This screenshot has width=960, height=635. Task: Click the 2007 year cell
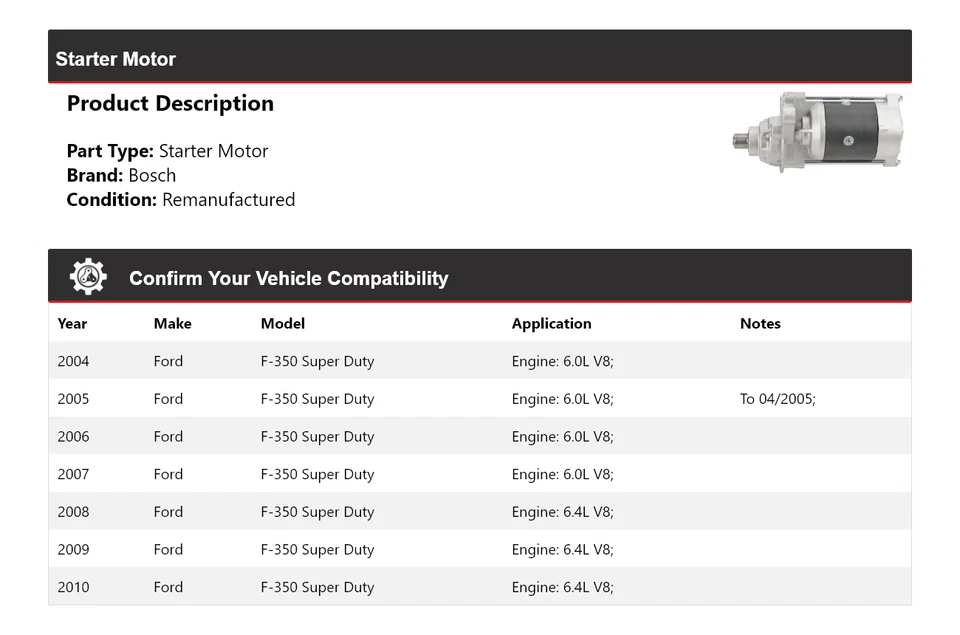pos(73,474)
